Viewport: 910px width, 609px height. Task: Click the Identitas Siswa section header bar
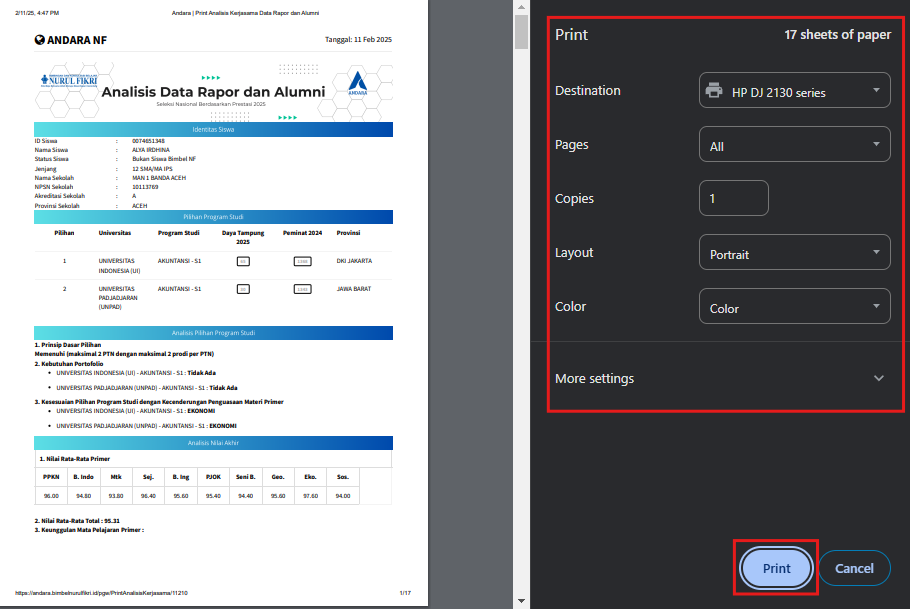pyautogui.click(x=213, y=129)
